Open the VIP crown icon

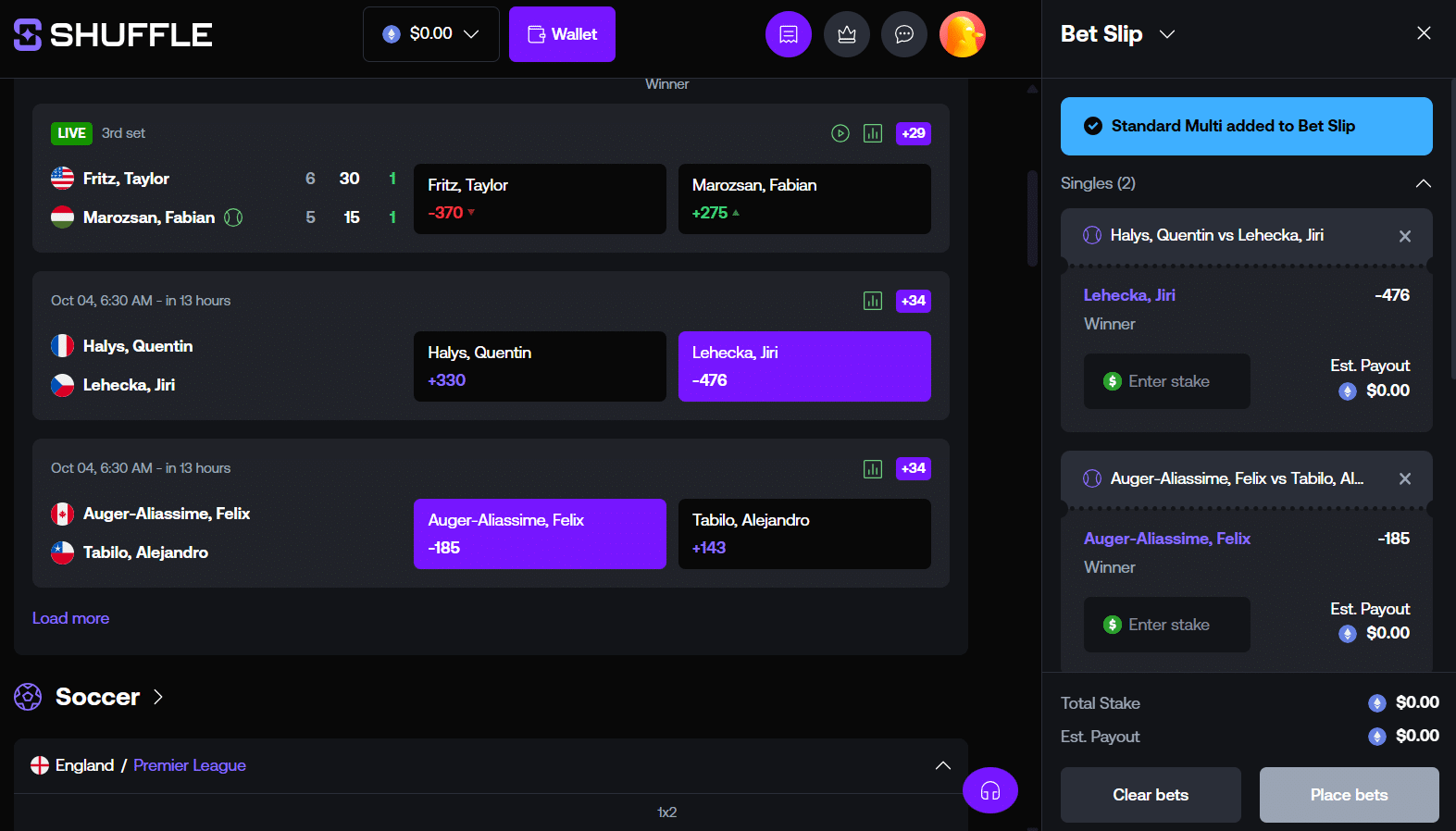click(x=847, y=34)
